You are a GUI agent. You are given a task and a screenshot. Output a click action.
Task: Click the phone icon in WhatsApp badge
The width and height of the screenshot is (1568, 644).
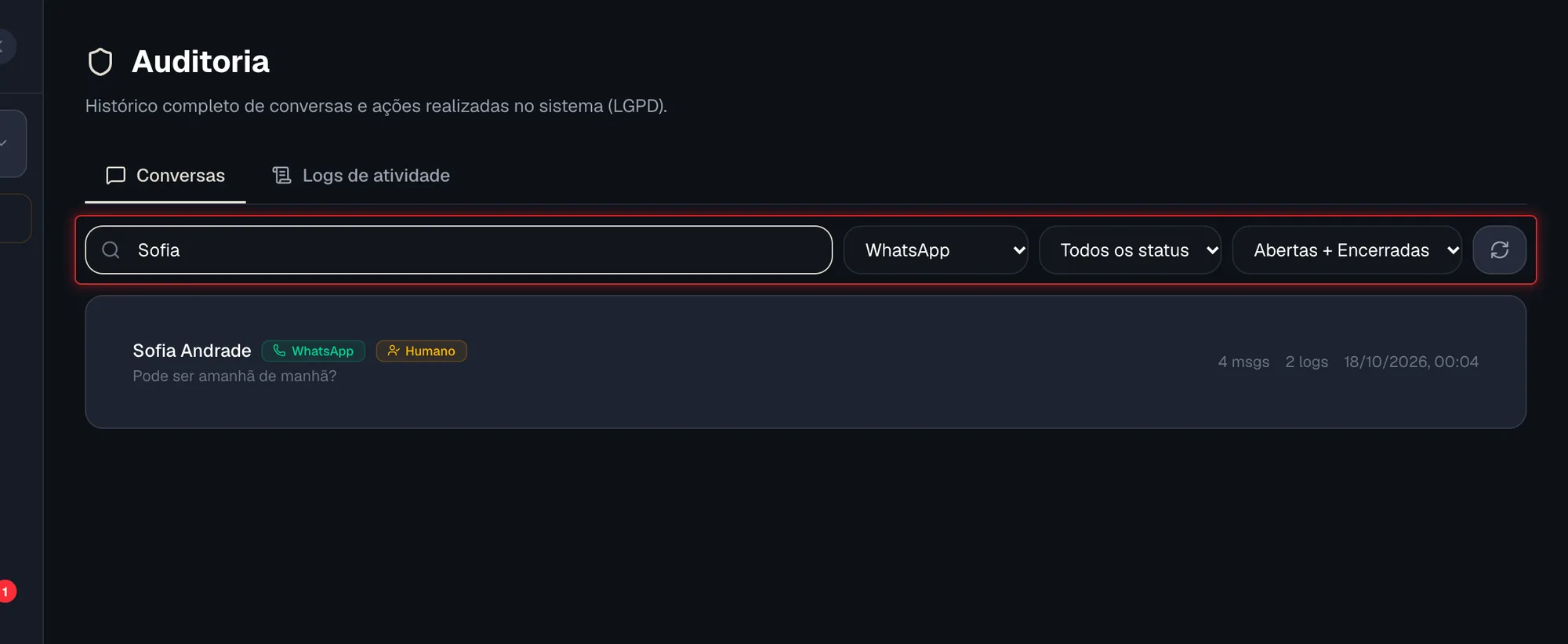(x=279, y=351)
